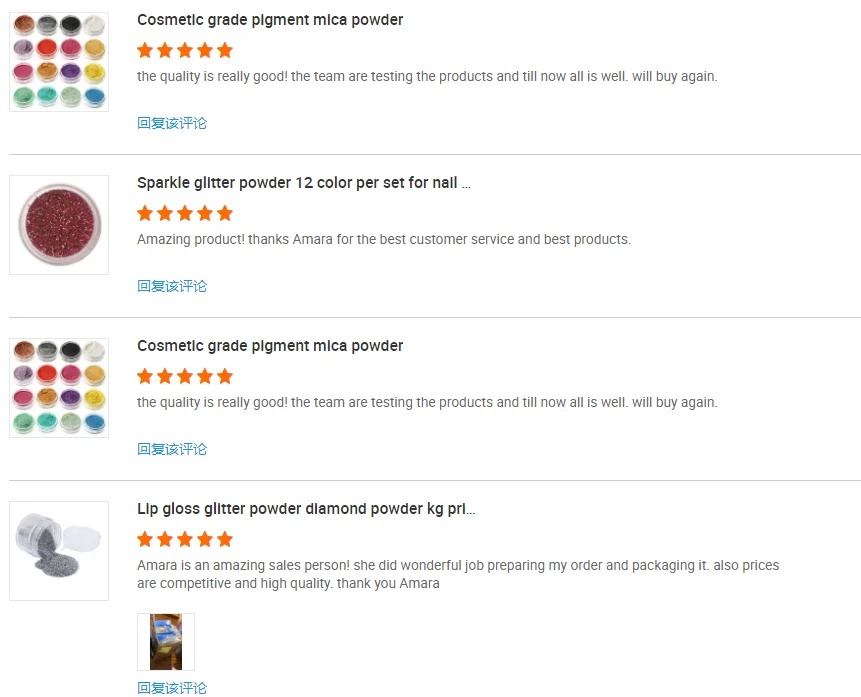Click star rating of lip gloss glitter review
The image size is (861, 697).
(185, 539)
